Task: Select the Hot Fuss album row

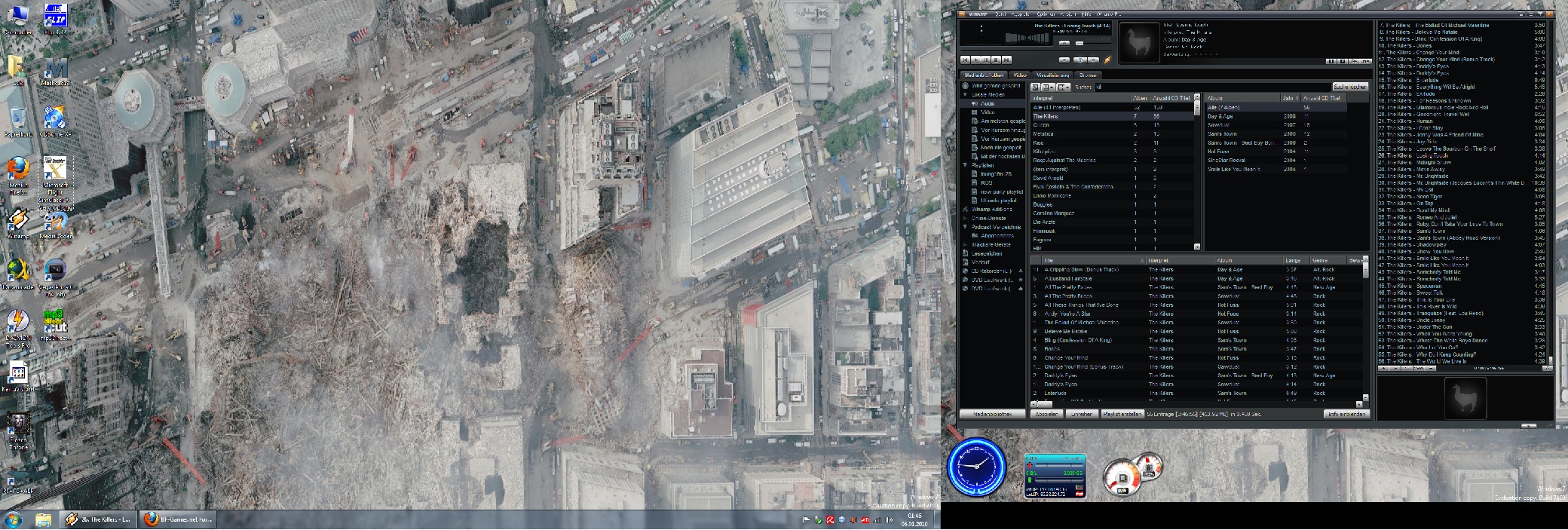Action: click(x=1276, y=152)
